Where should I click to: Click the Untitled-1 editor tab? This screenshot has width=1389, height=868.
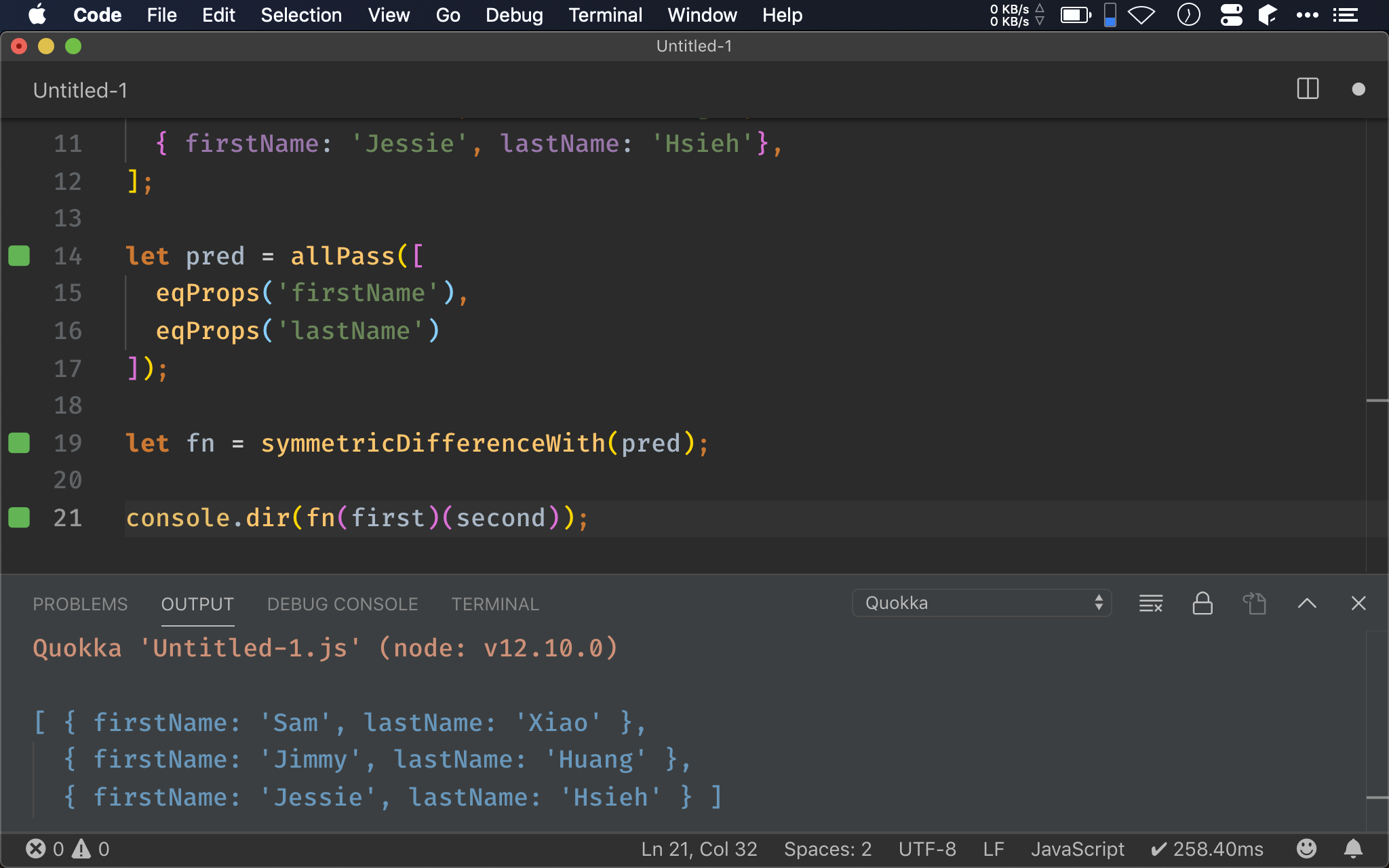click(x=80, y=90)
